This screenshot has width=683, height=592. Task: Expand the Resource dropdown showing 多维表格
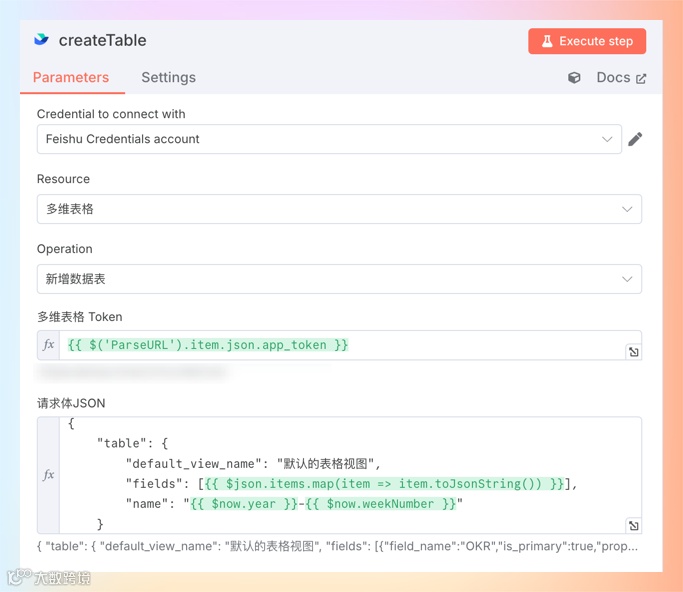[339, 209]
